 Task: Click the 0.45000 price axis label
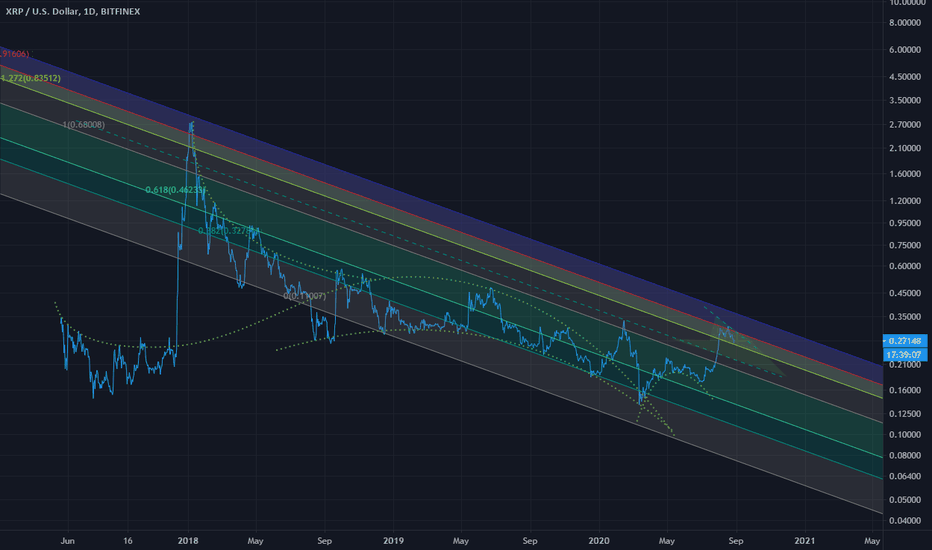tap(905, 293)
